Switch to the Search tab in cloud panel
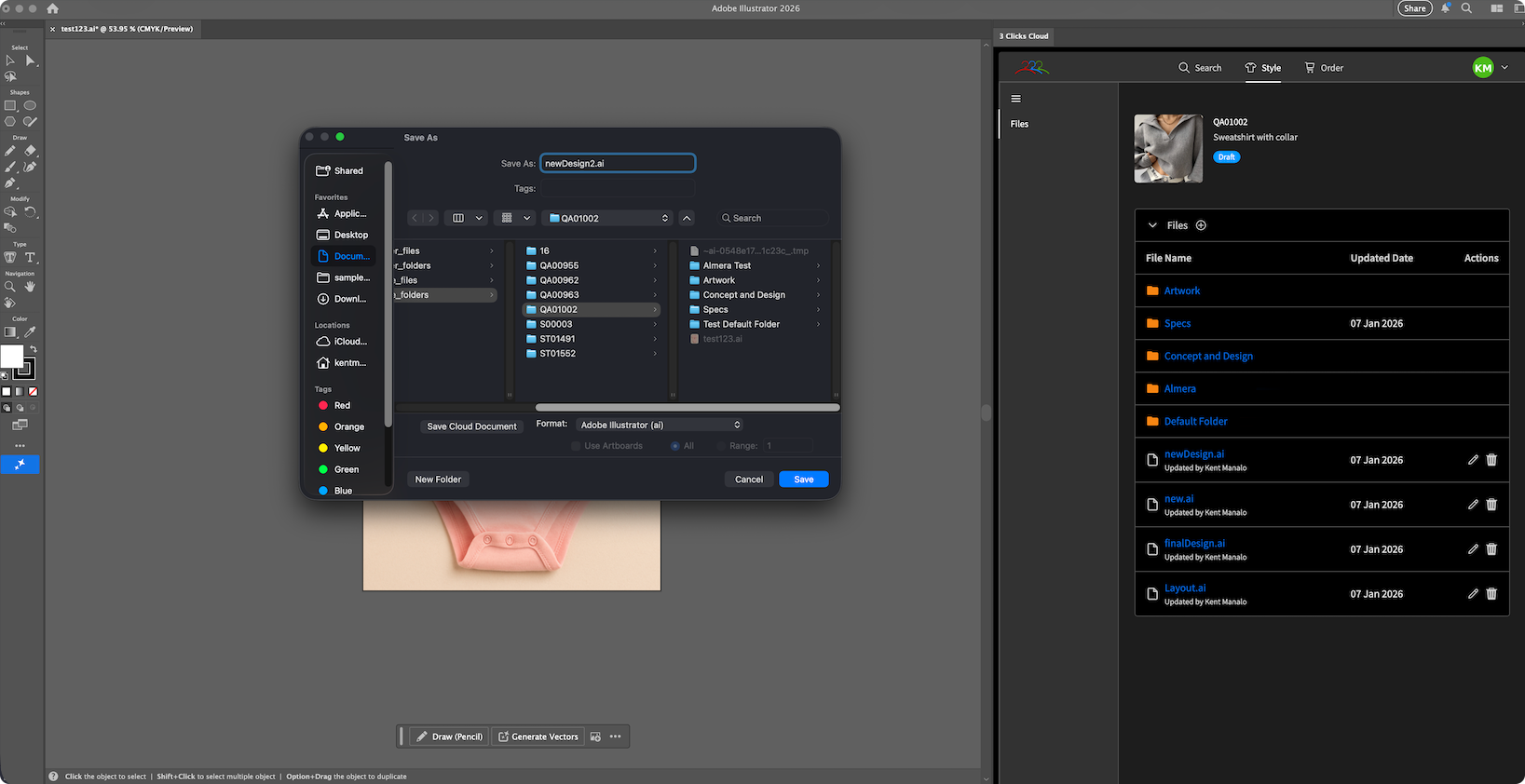The image size is (1525, 784). [1200, 68]
